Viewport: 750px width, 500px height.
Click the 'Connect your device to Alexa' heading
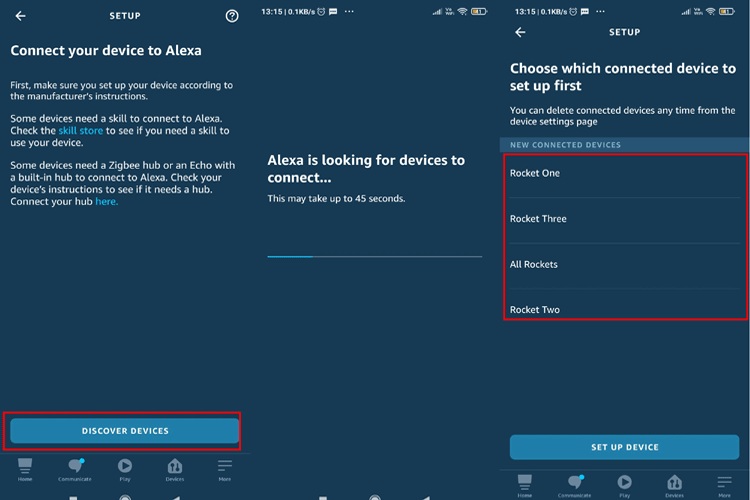[106, 51]
